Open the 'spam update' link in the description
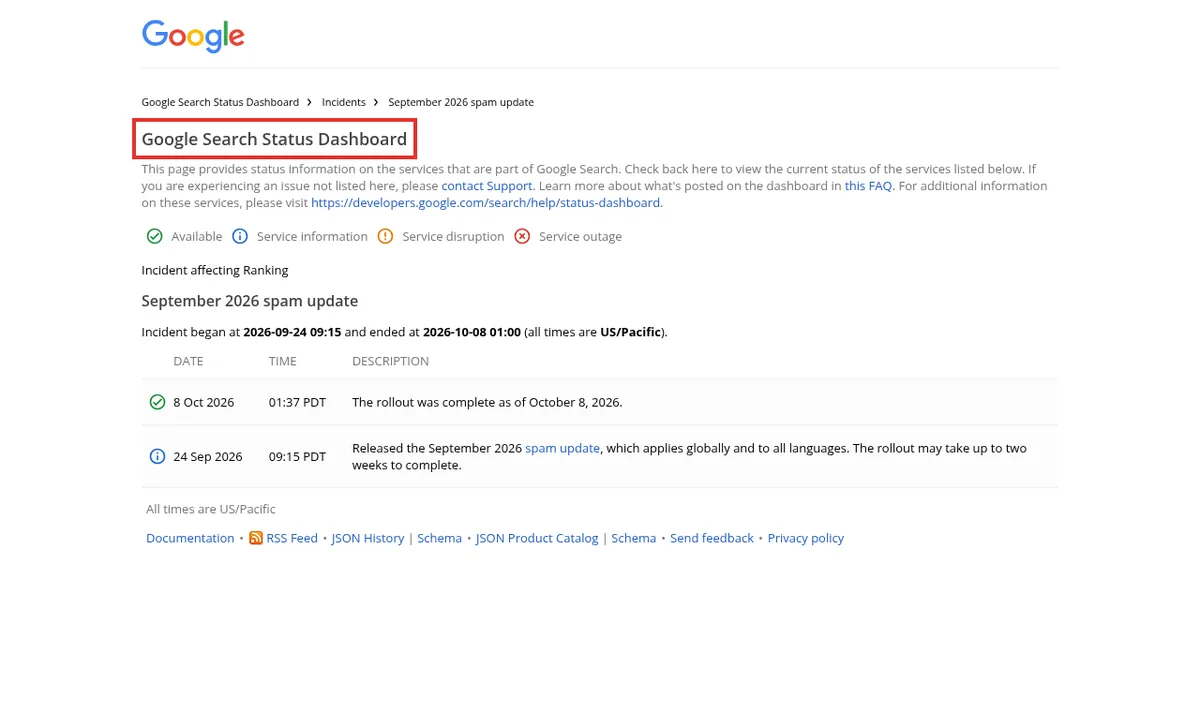Screen dimensions: 1200x712 [x=563, y=448]
